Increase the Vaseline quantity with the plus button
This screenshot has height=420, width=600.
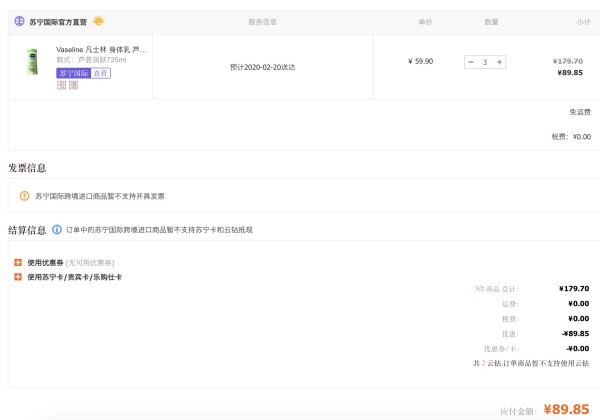coord(499,62)
